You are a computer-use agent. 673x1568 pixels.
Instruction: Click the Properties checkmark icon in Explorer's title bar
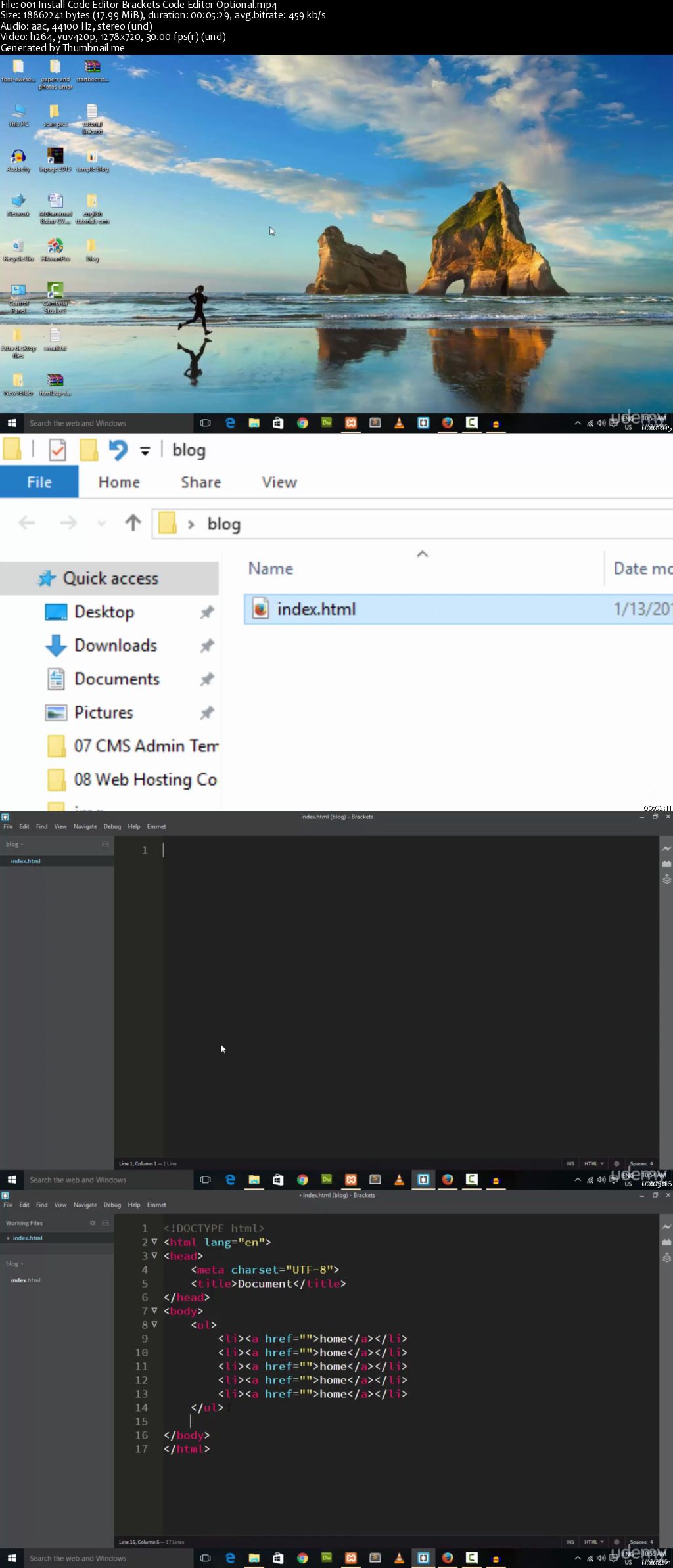58,450
